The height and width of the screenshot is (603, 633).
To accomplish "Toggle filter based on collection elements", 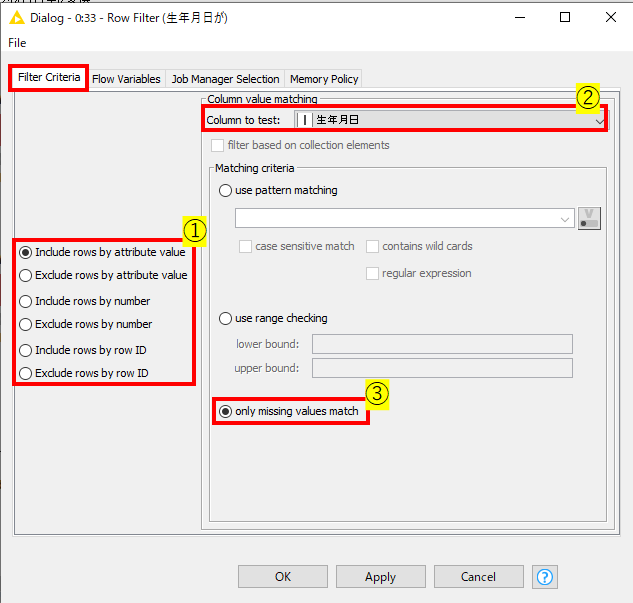I will [x=217, y=145].
